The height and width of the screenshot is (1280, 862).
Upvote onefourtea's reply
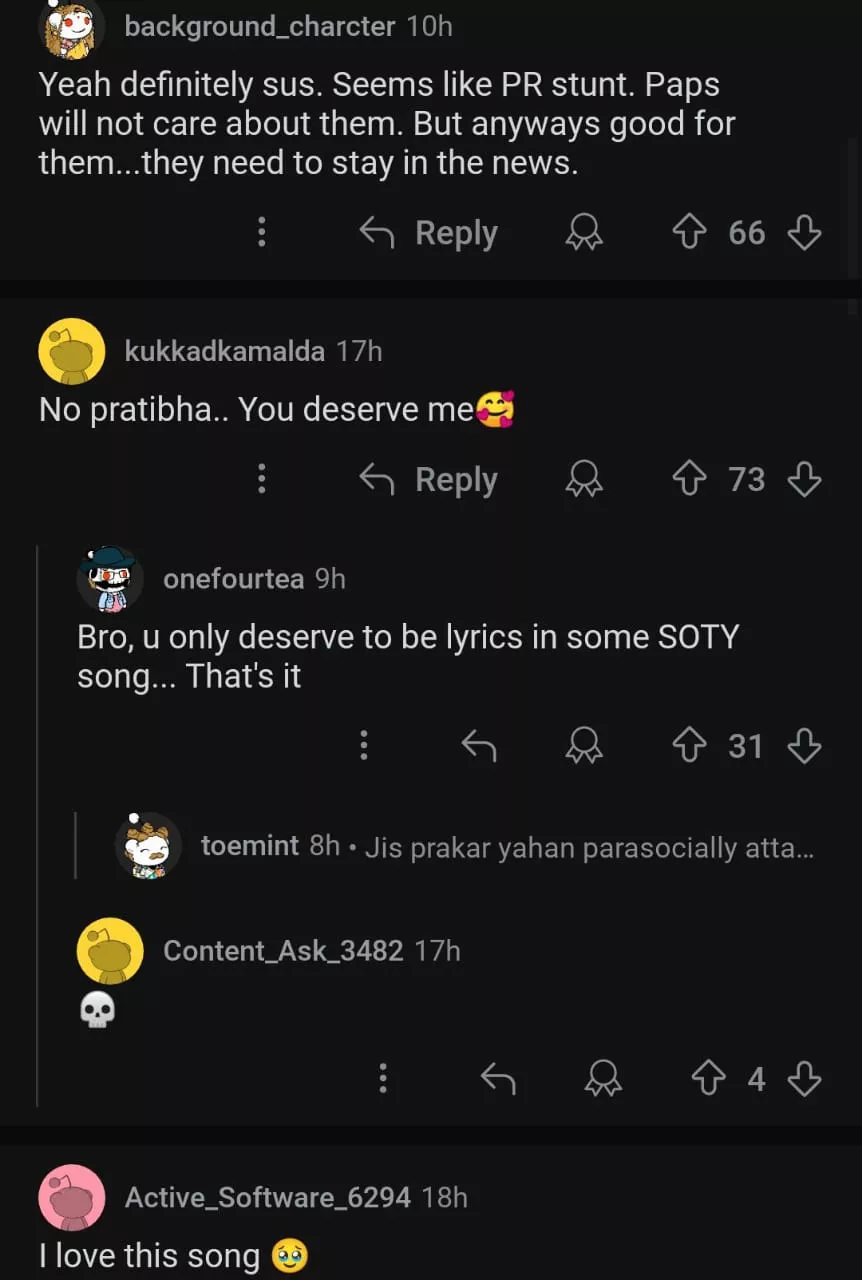690,746
